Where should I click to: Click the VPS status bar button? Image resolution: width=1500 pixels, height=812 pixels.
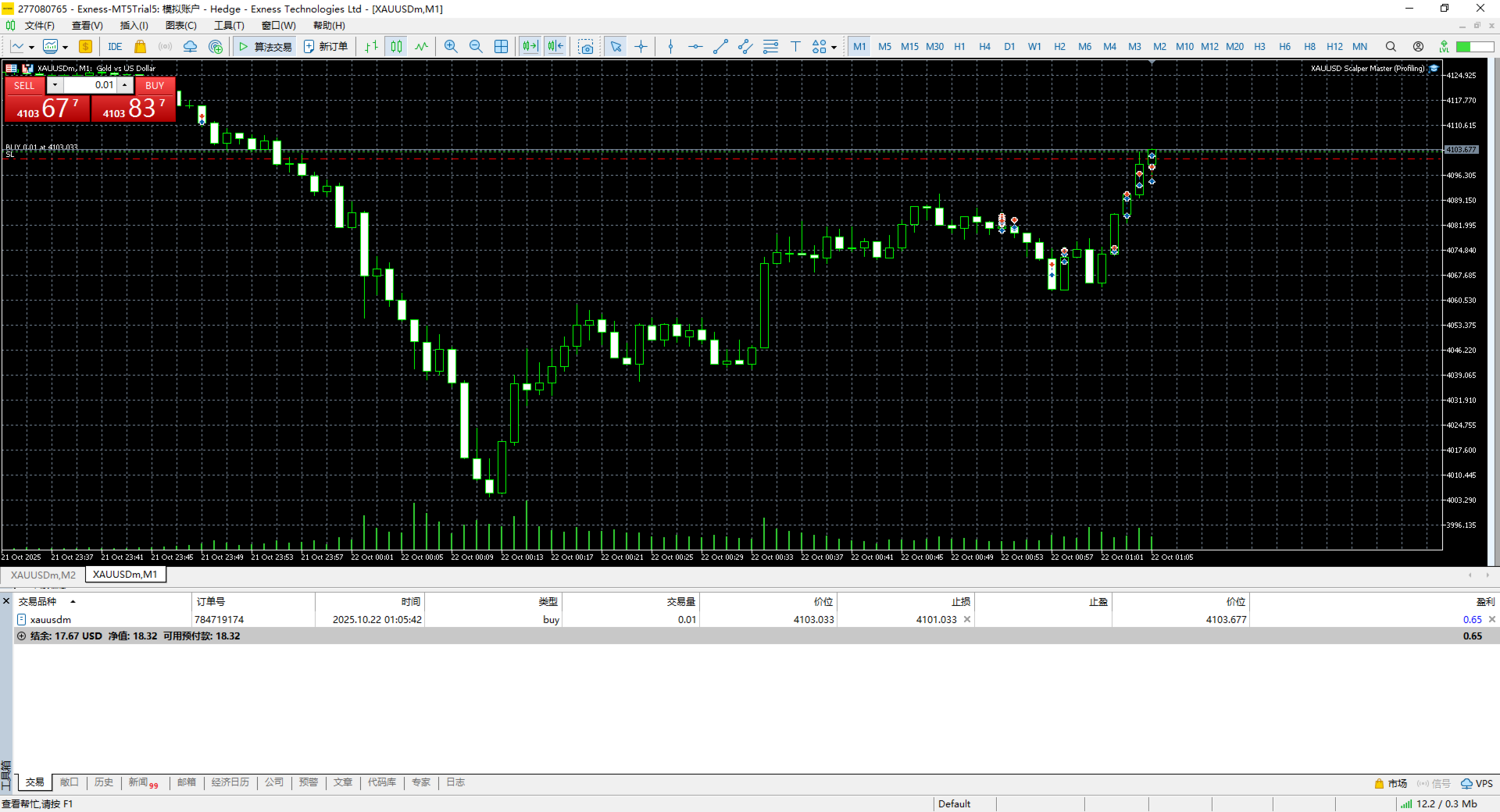coord(1477,783)
